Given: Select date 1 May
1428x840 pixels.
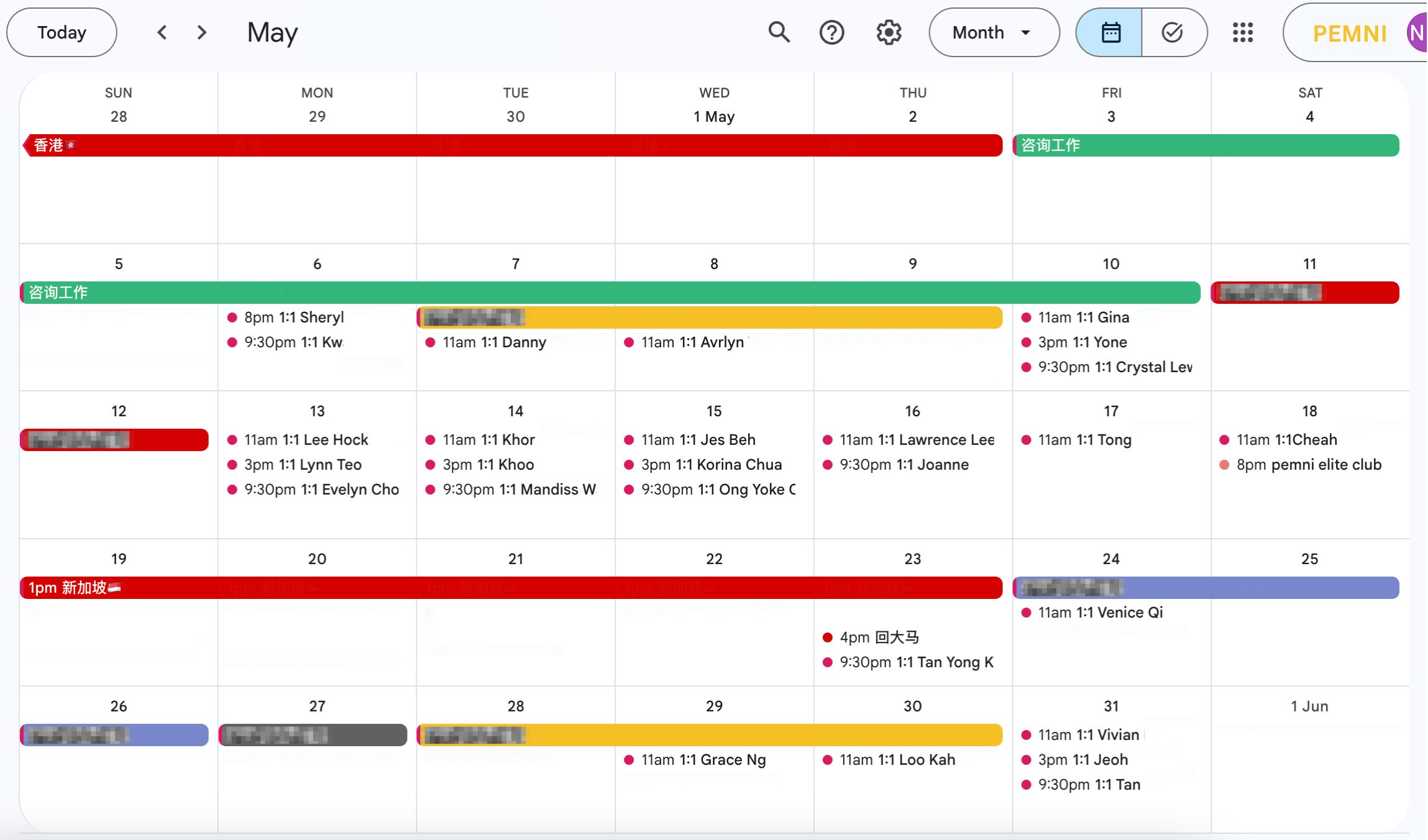Looking at the screenshot, I should pos(714,117).
